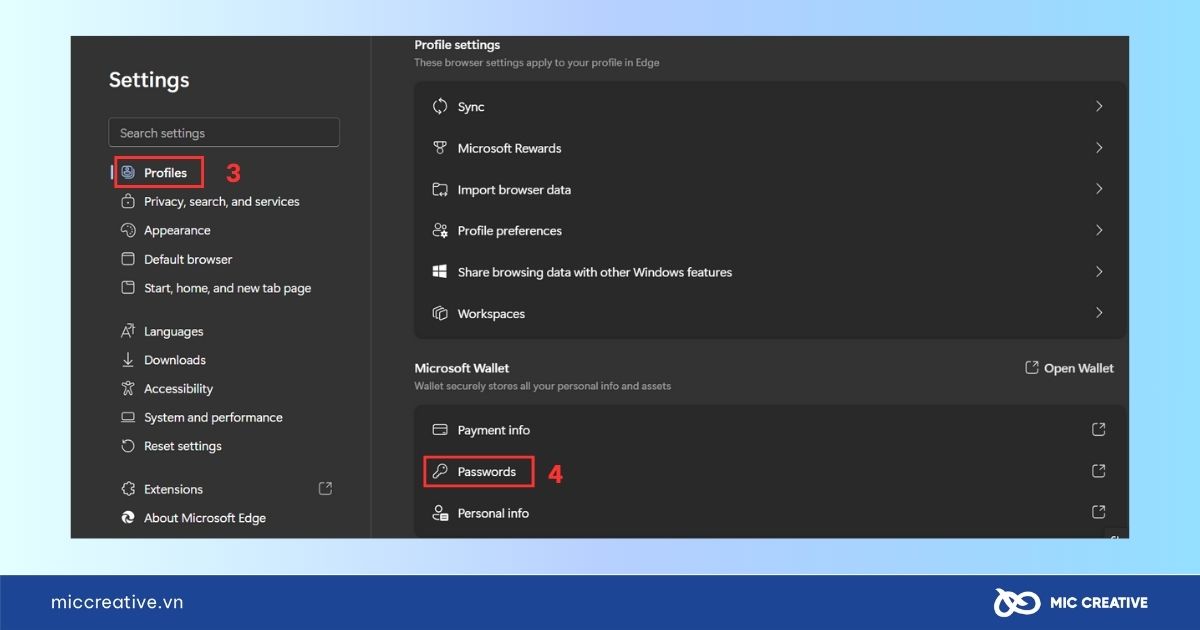1200x630 pixels.
Task: Select Appearance in the settings sidebar
Action: pyautogui.click(x=177, y=230)
